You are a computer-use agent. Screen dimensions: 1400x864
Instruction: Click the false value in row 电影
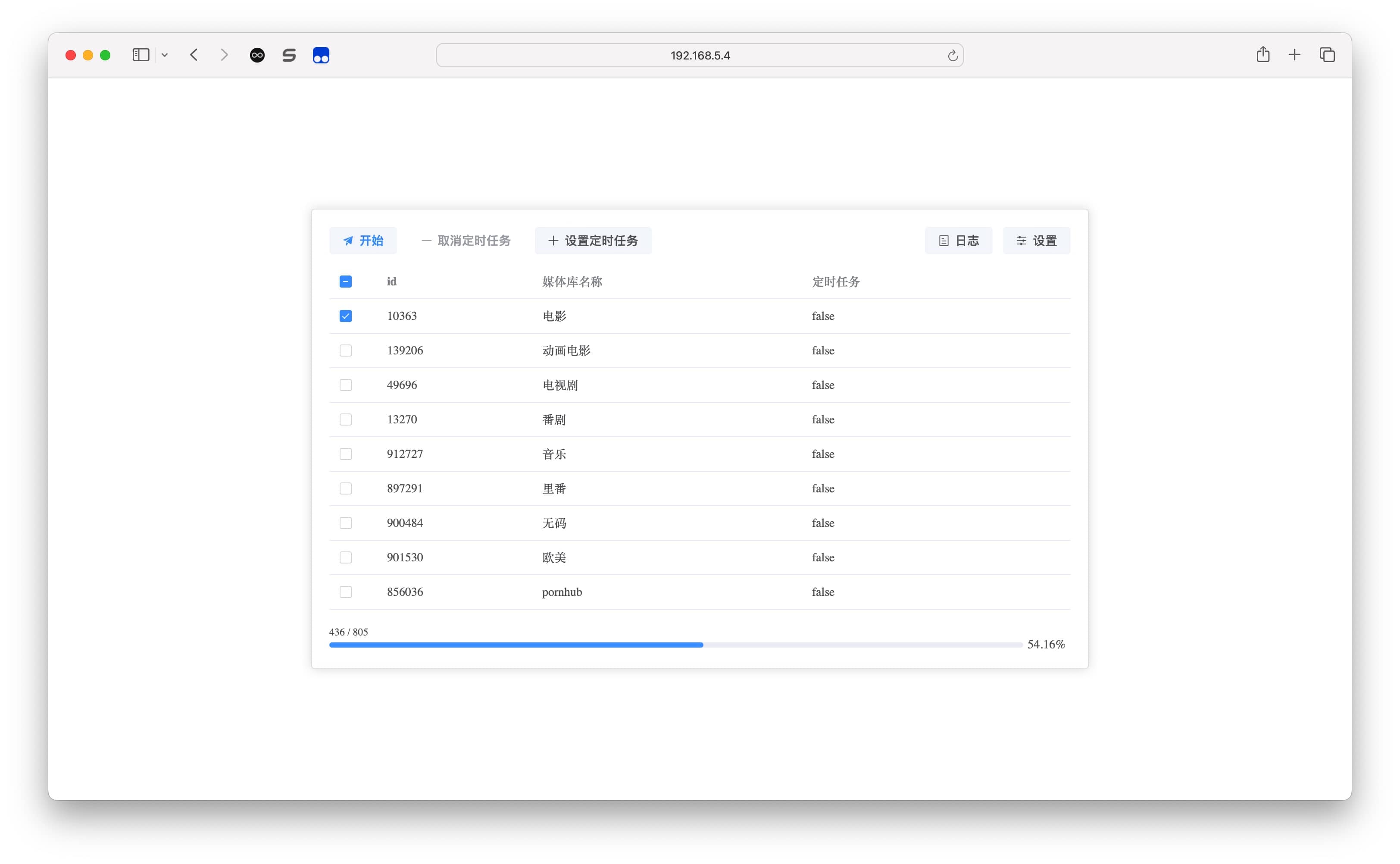[823, 316]
